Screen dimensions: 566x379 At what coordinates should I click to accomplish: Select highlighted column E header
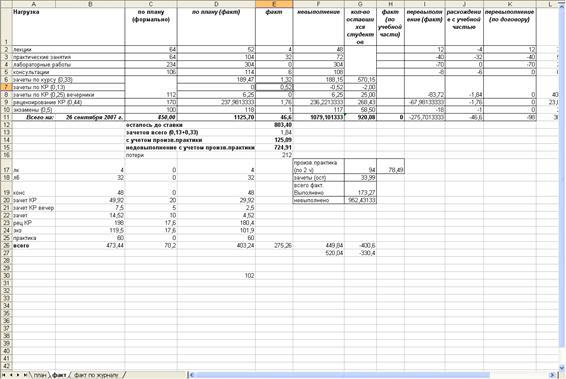[274, 4]
